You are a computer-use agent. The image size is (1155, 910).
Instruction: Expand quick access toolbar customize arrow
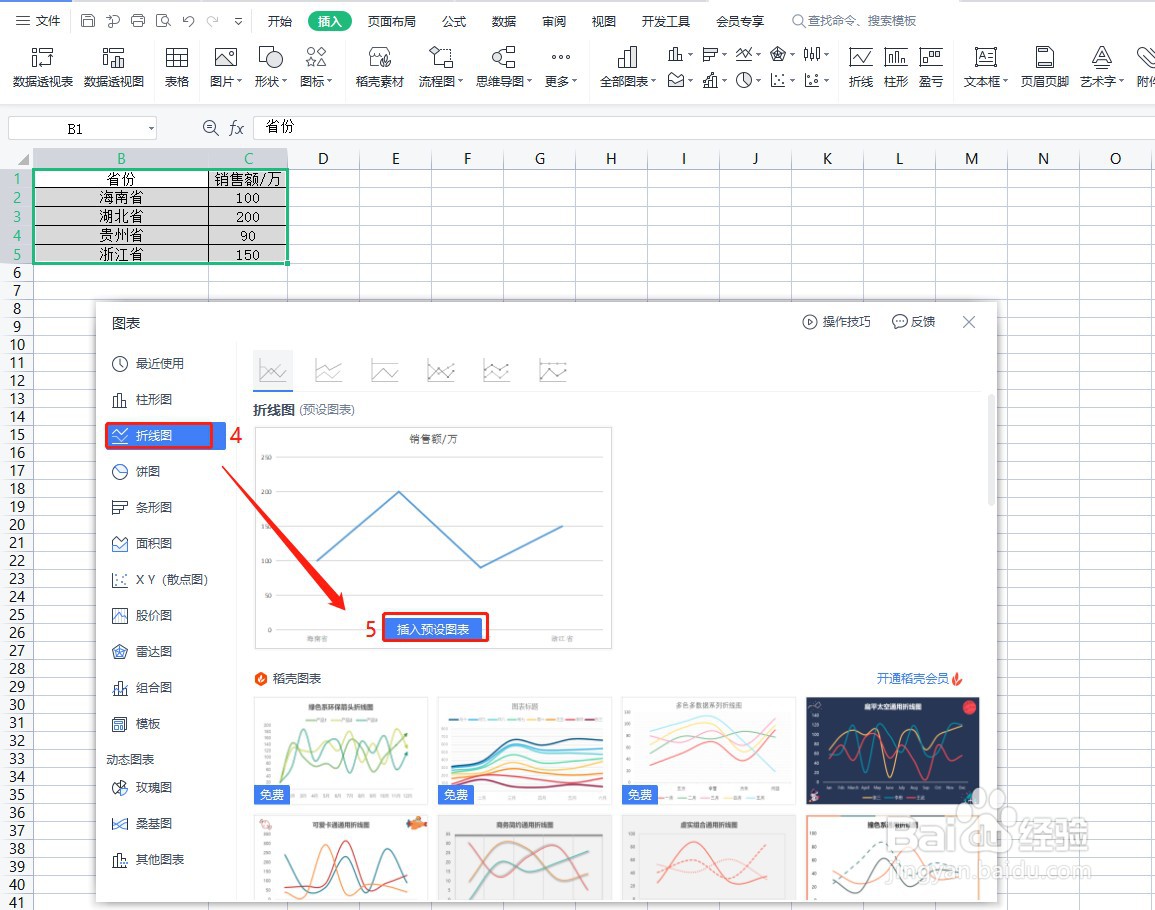[x=239, y=21]
